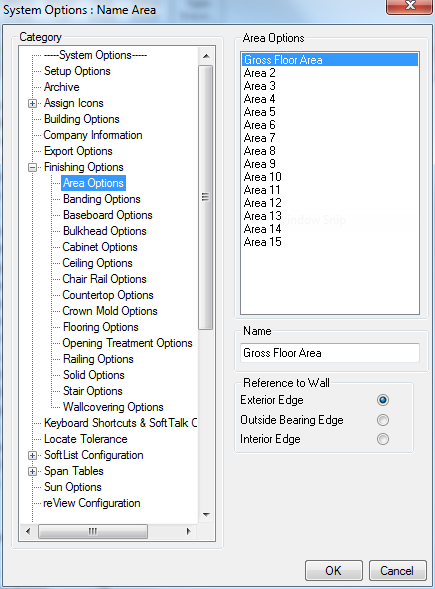The height and width of the screenshot is (589, 435).
Task: Select the Outside Bearing Edge radio button
Action: tap(383, 420)
